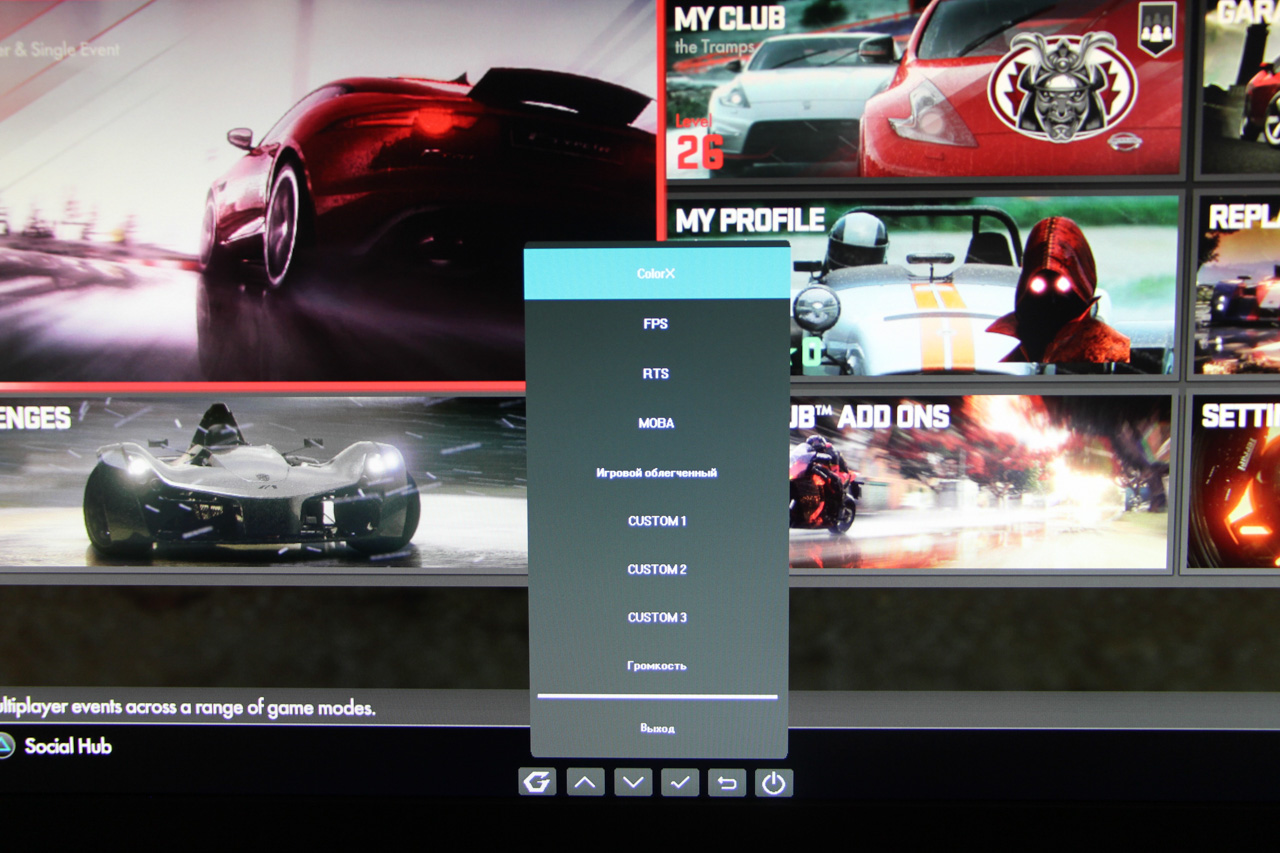Choose the FPS picture mode
Image resolution: width=1280 pixels, height=853 pixels.
point(656,324)
